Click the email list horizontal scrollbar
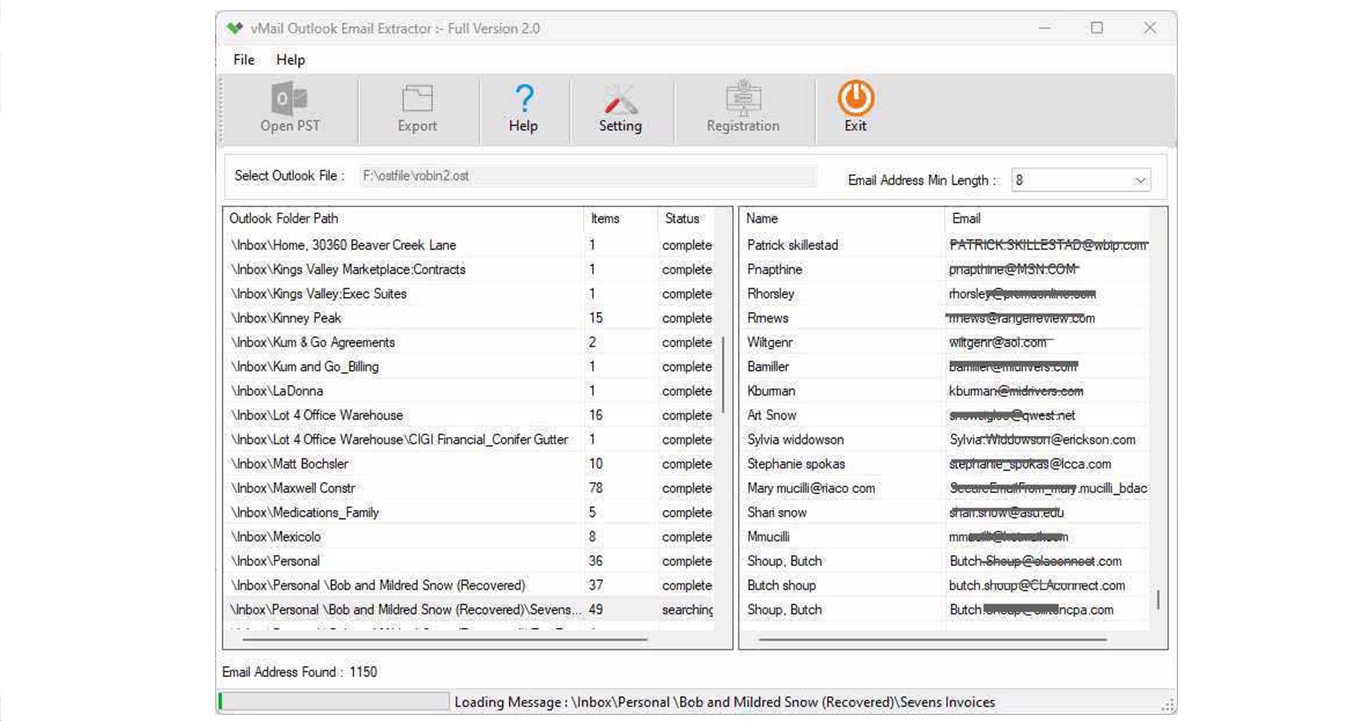 point(932,639)
